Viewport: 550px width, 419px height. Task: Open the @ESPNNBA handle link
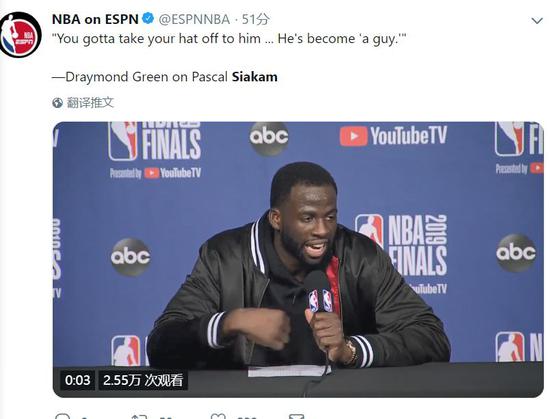tap(194, 19)
